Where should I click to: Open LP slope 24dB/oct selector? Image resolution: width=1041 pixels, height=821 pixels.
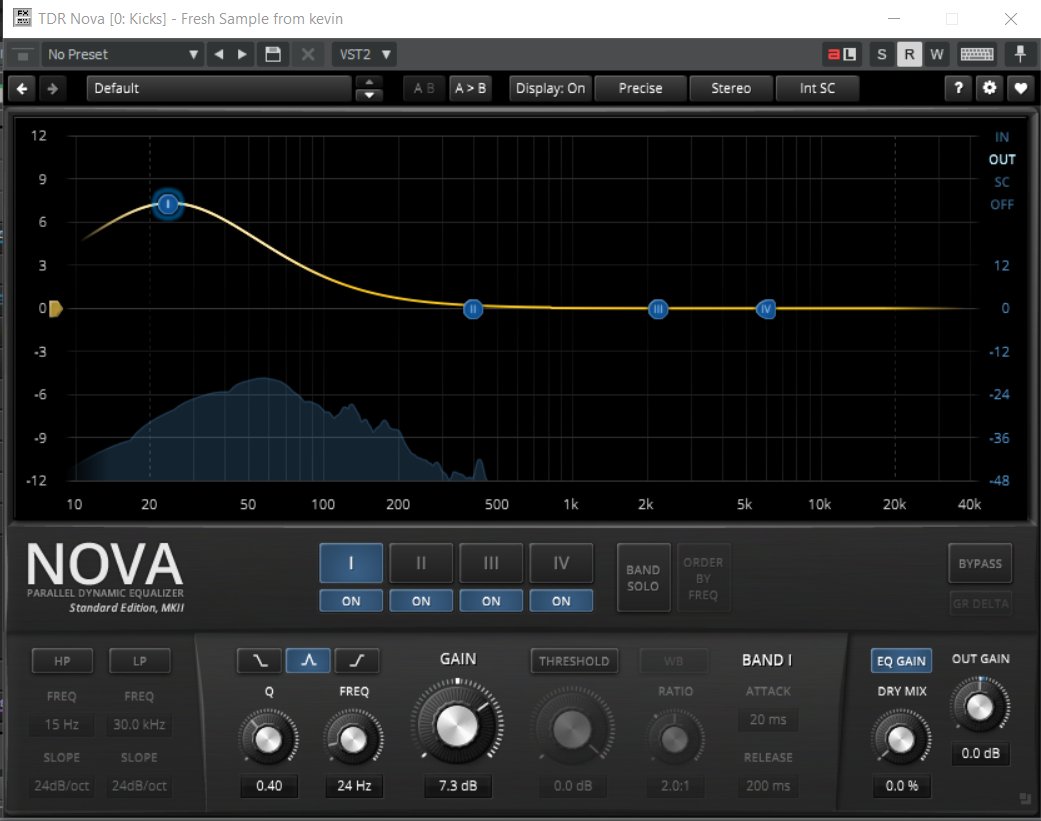[x=139, y=786]
